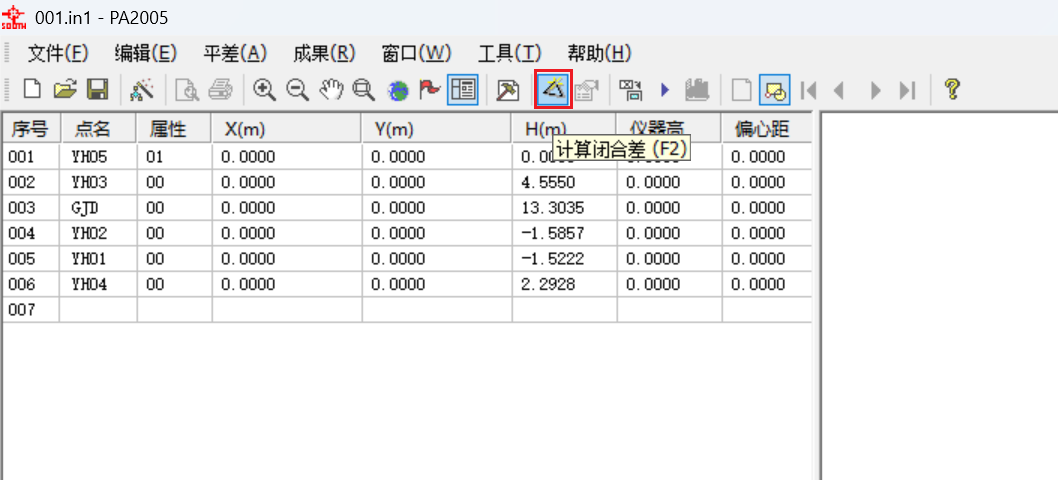Click the grayed building icon in toolbar

pyautogui.click(x=697, y=89)
